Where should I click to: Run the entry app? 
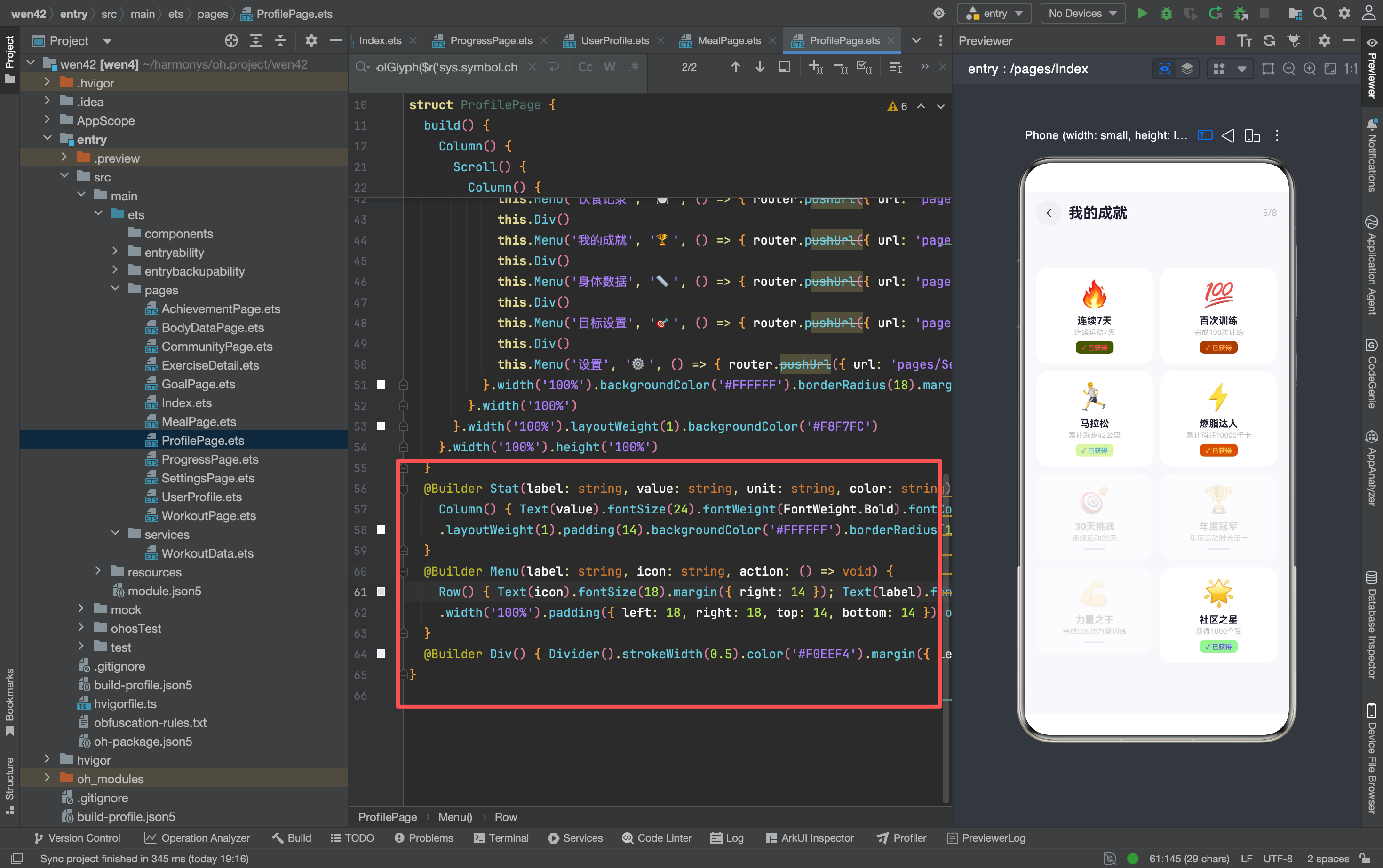pyautogui.click(x=1142, y=13)
